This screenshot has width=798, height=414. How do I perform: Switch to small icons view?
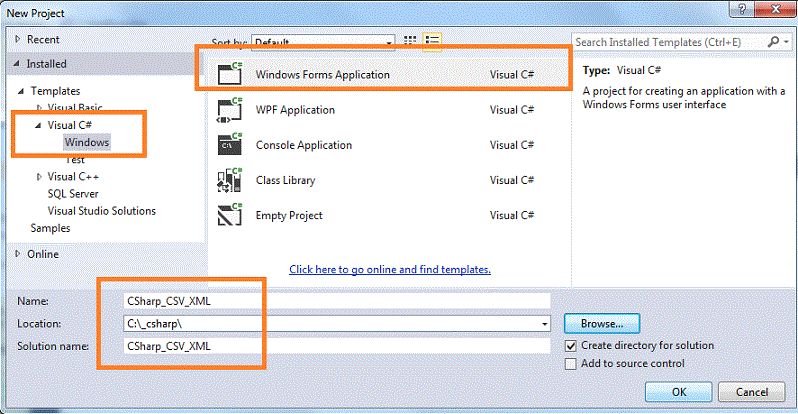(410, 40)
